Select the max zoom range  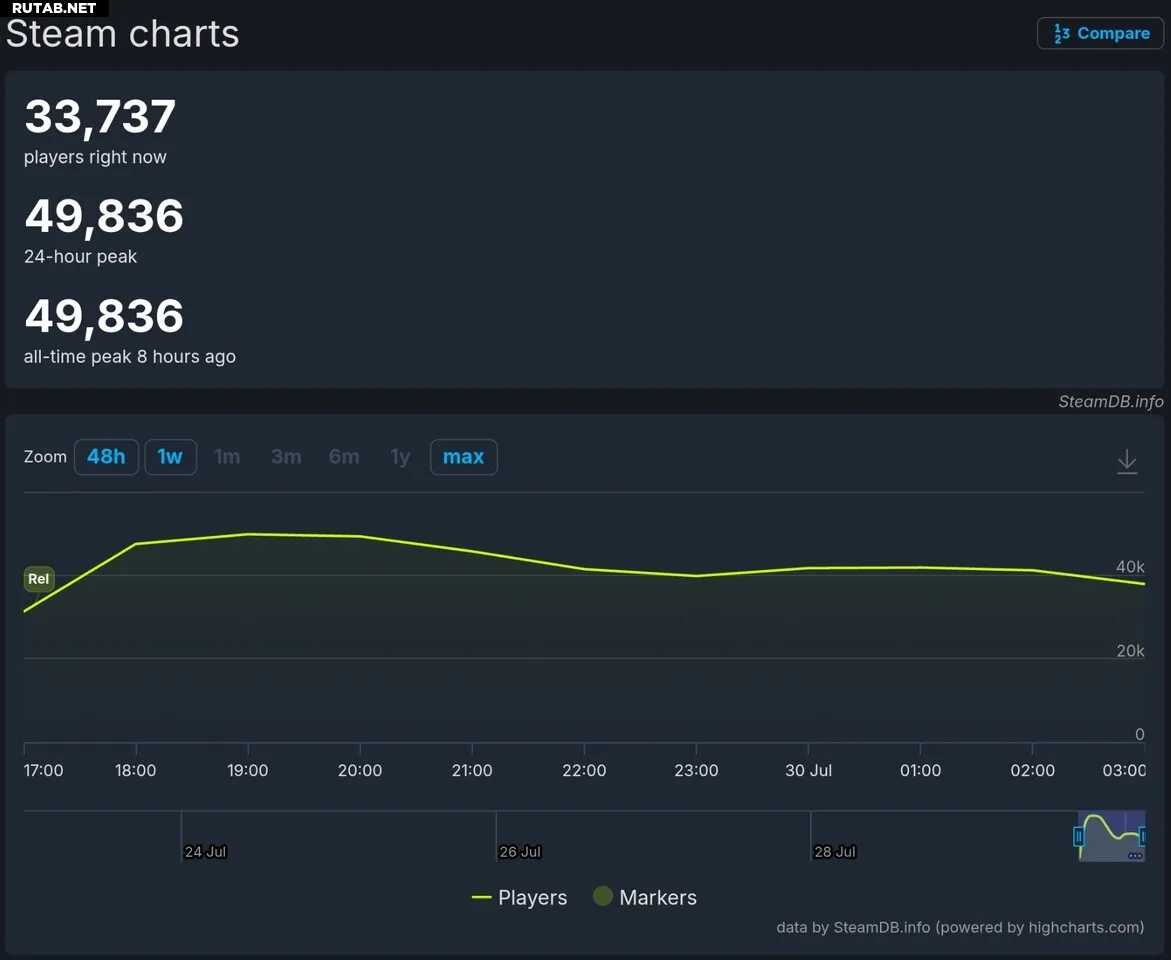click(464, 456)
